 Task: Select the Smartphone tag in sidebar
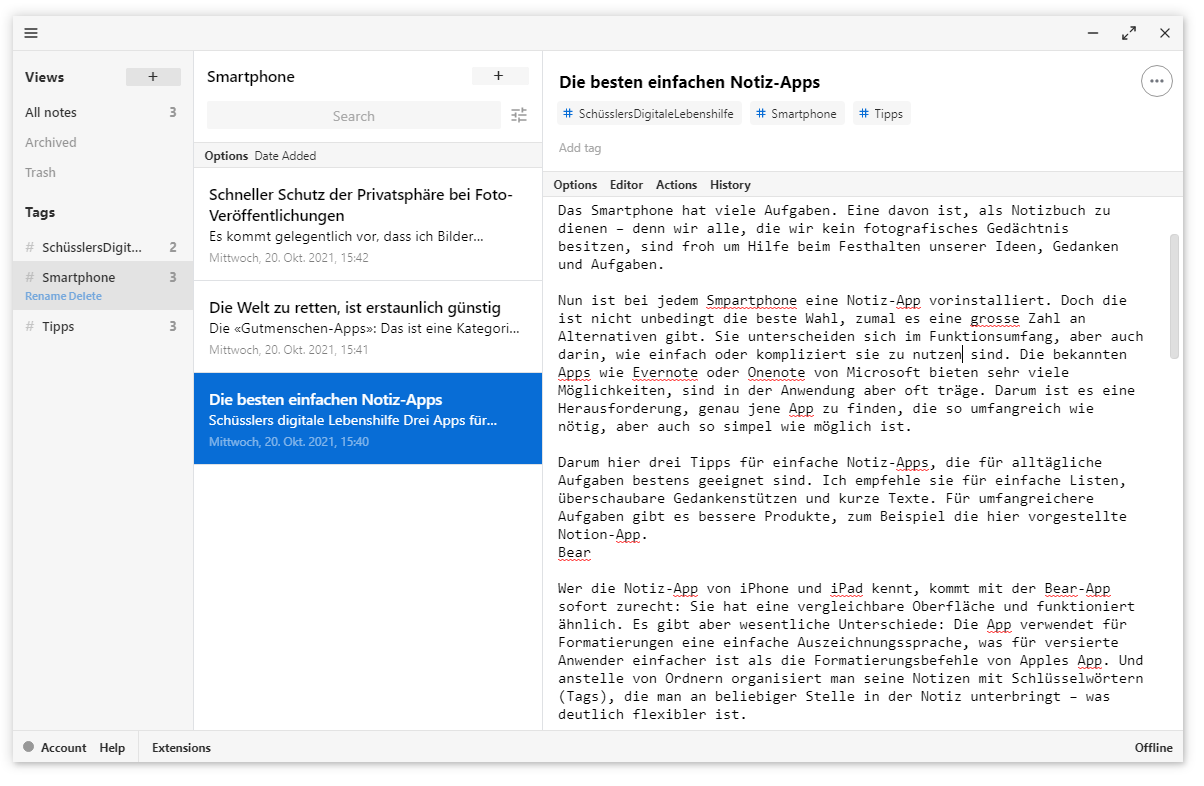coord(103,277)
